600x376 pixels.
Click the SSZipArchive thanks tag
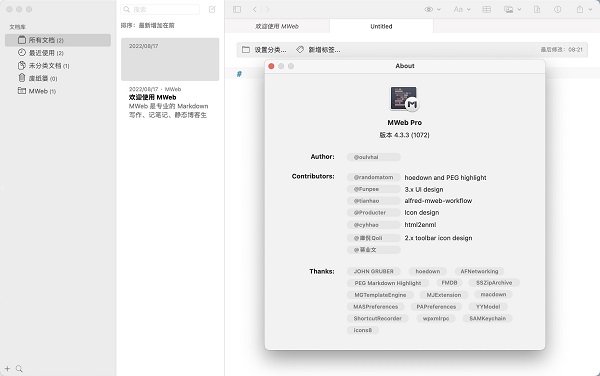click(494, 283)
